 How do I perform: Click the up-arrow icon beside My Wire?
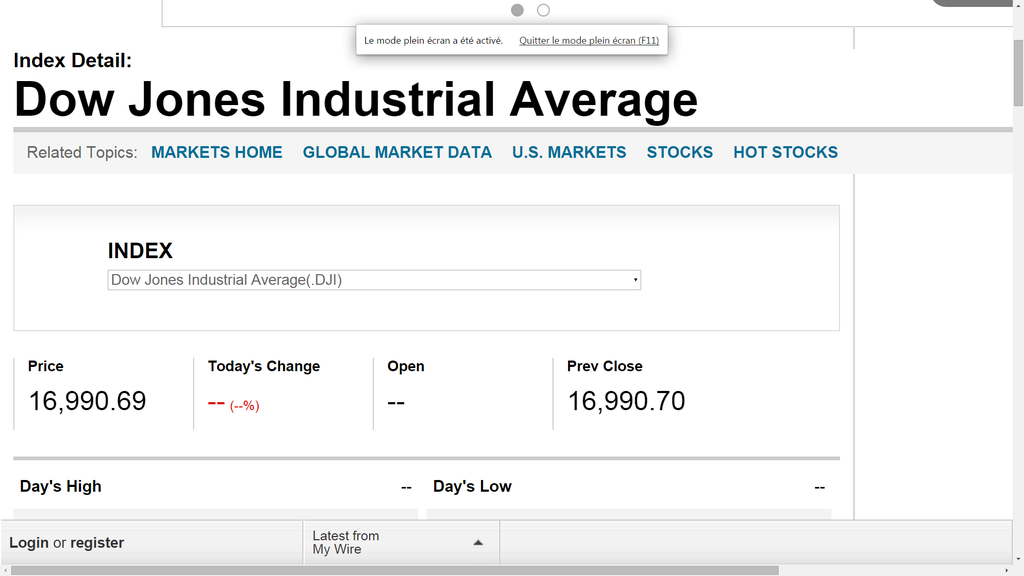478,543
